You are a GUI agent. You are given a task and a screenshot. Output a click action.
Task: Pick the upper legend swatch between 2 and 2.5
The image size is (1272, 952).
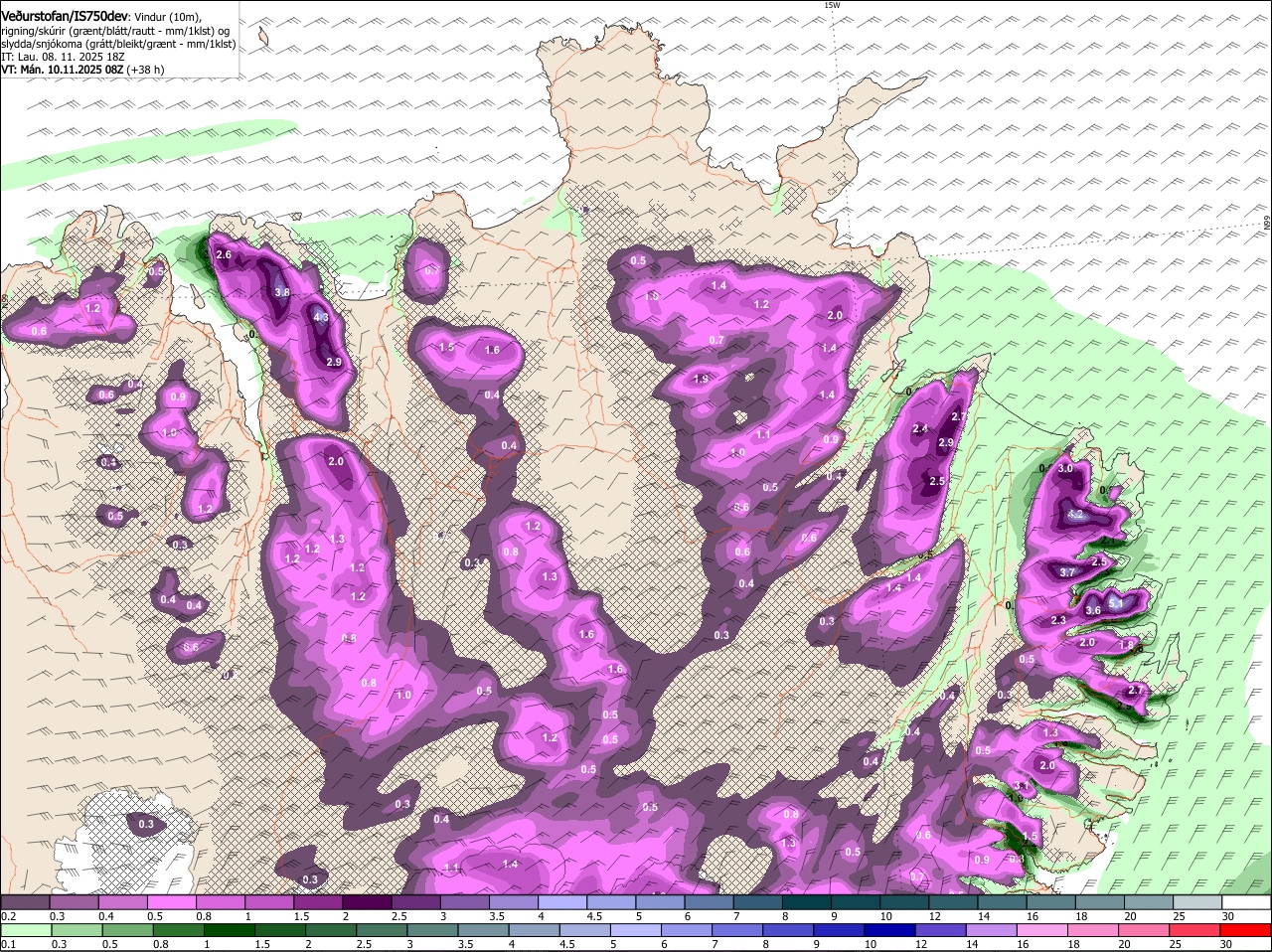[367, 902]
